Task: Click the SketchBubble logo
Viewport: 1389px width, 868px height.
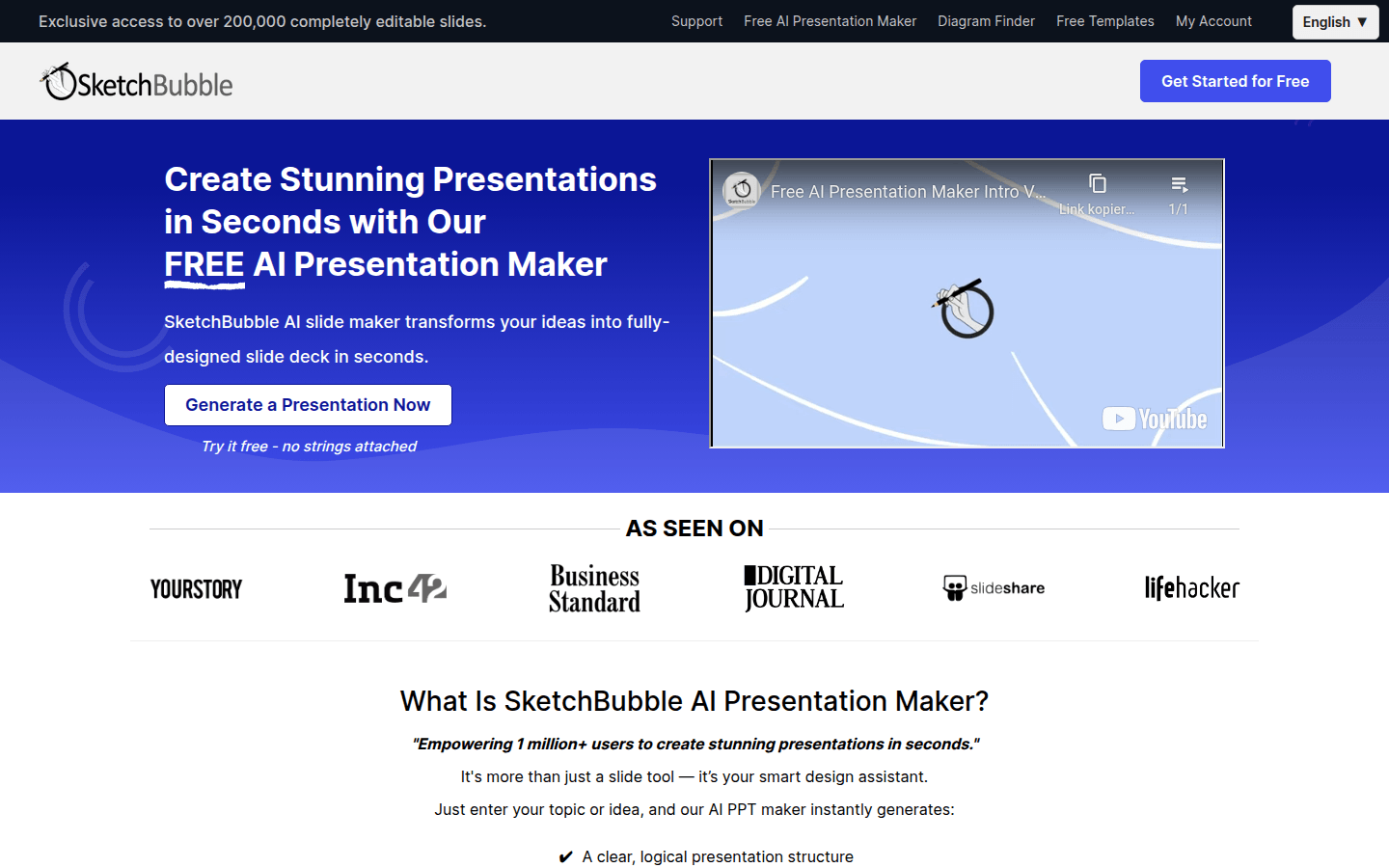Action: pos(136,82)
